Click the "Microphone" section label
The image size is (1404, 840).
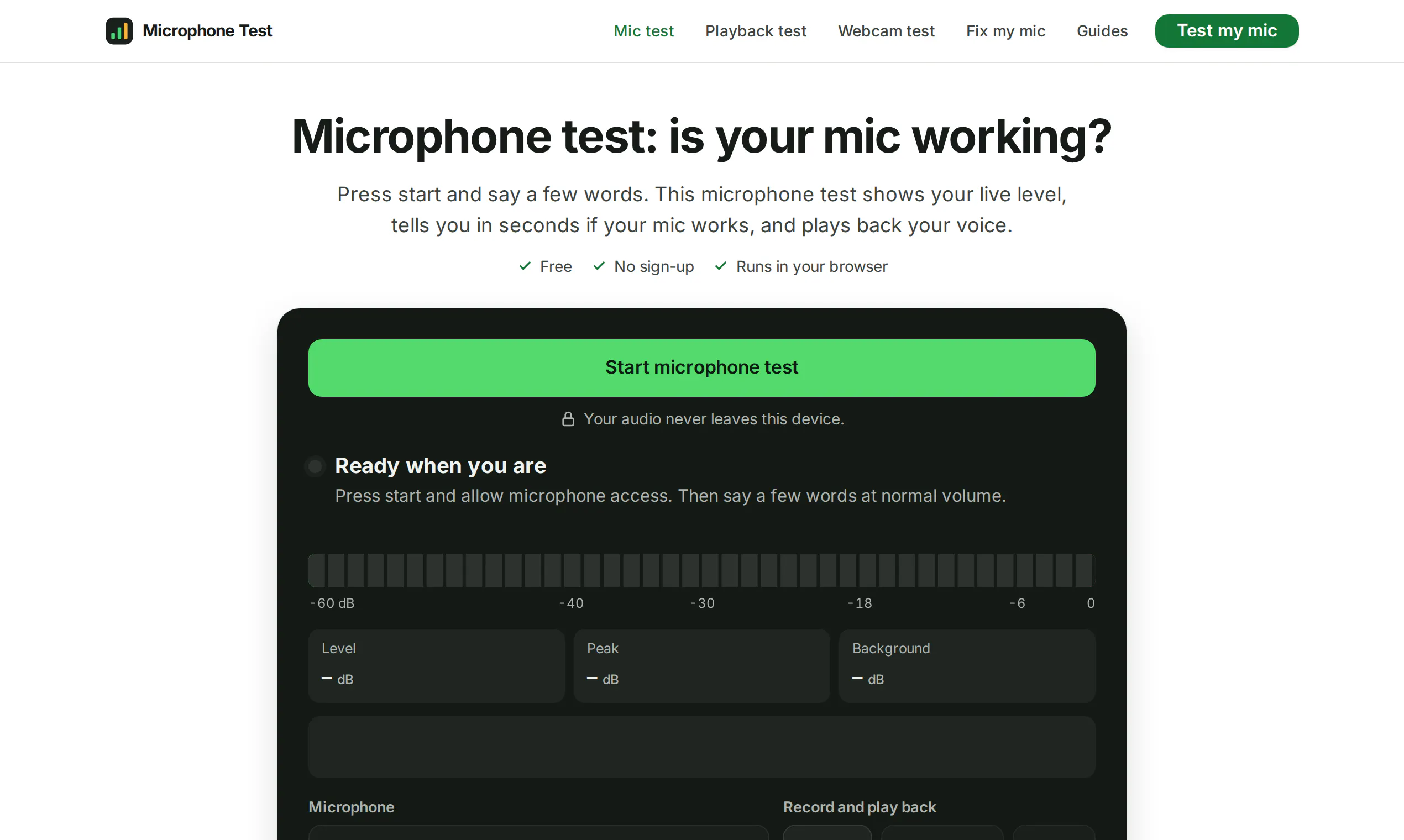(351, 807)
